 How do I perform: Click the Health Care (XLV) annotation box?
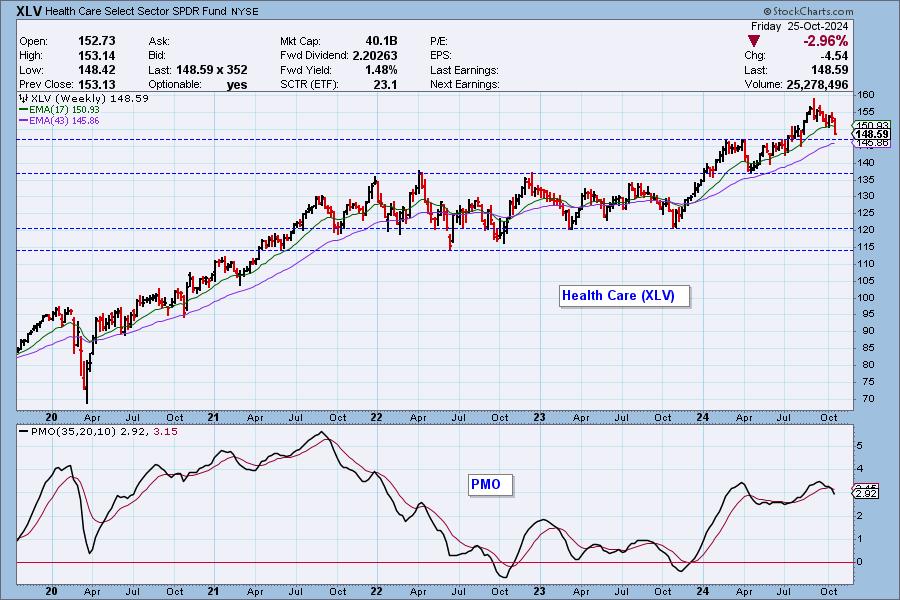(624, 296)
